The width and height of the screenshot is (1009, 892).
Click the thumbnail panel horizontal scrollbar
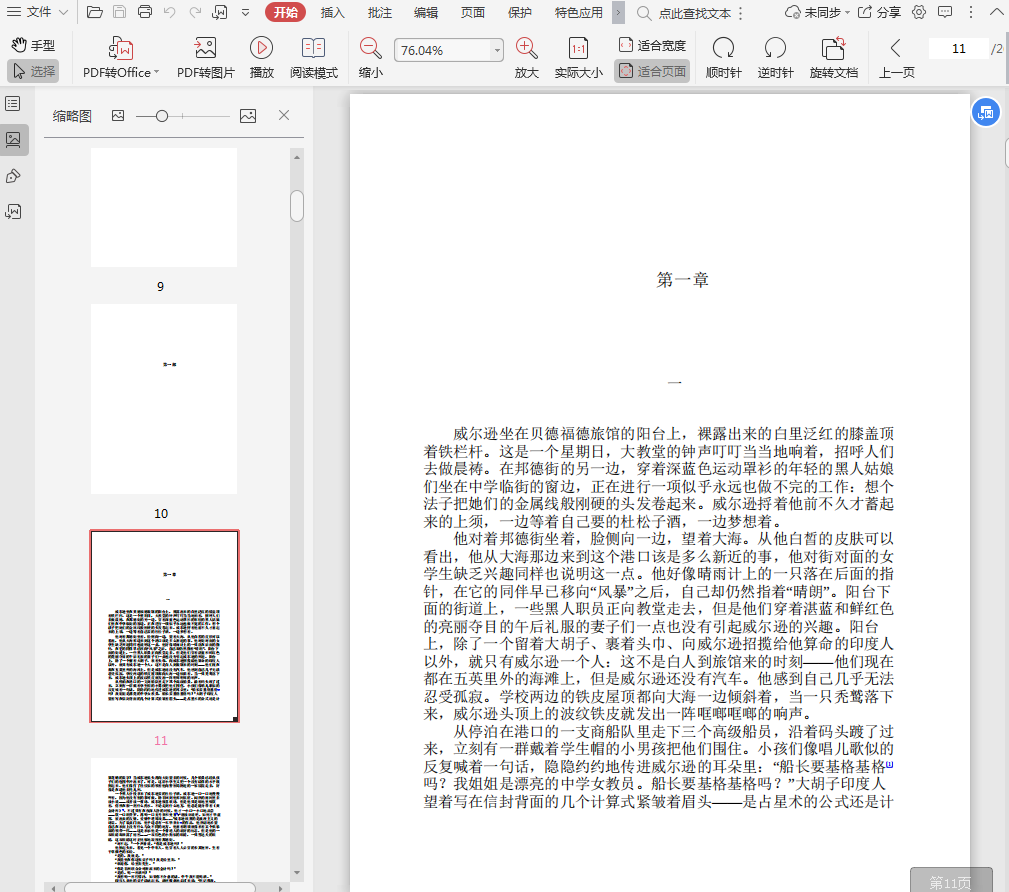tap(160, 887)
